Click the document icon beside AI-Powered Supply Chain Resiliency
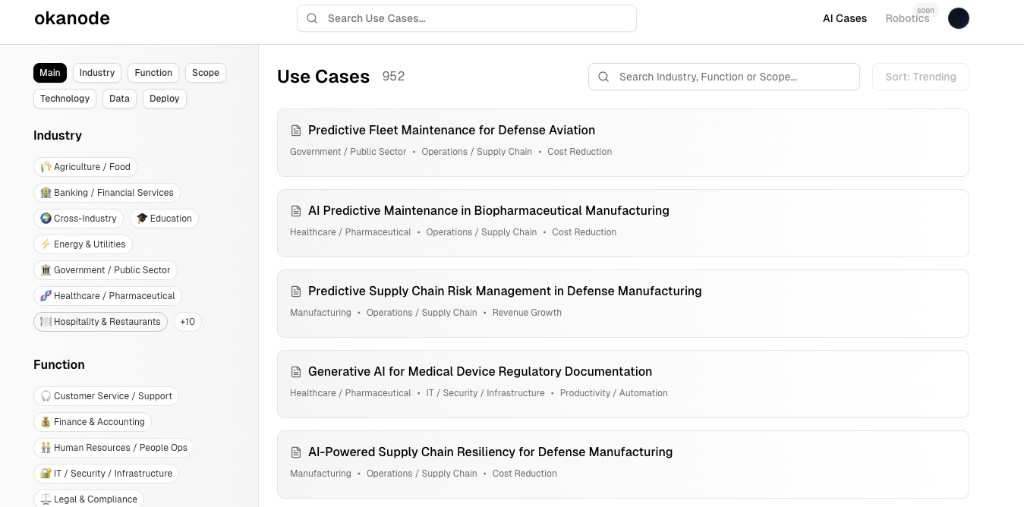The height and width of the screenshot is (507, 1024). (x=296, y=452)
